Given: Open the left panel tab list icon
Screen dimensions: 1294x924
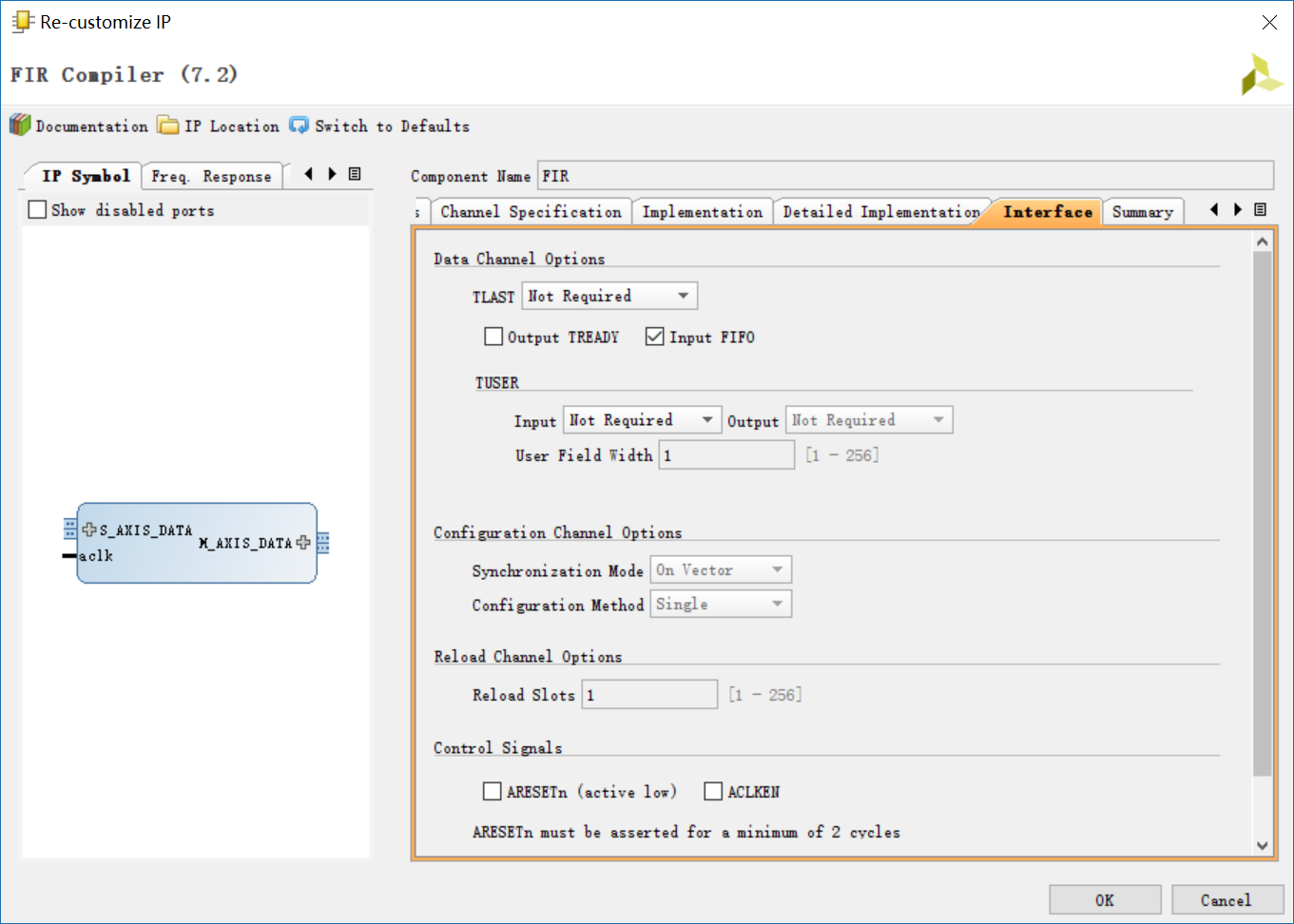Looking at the screenshot, I should click(355, 174).
